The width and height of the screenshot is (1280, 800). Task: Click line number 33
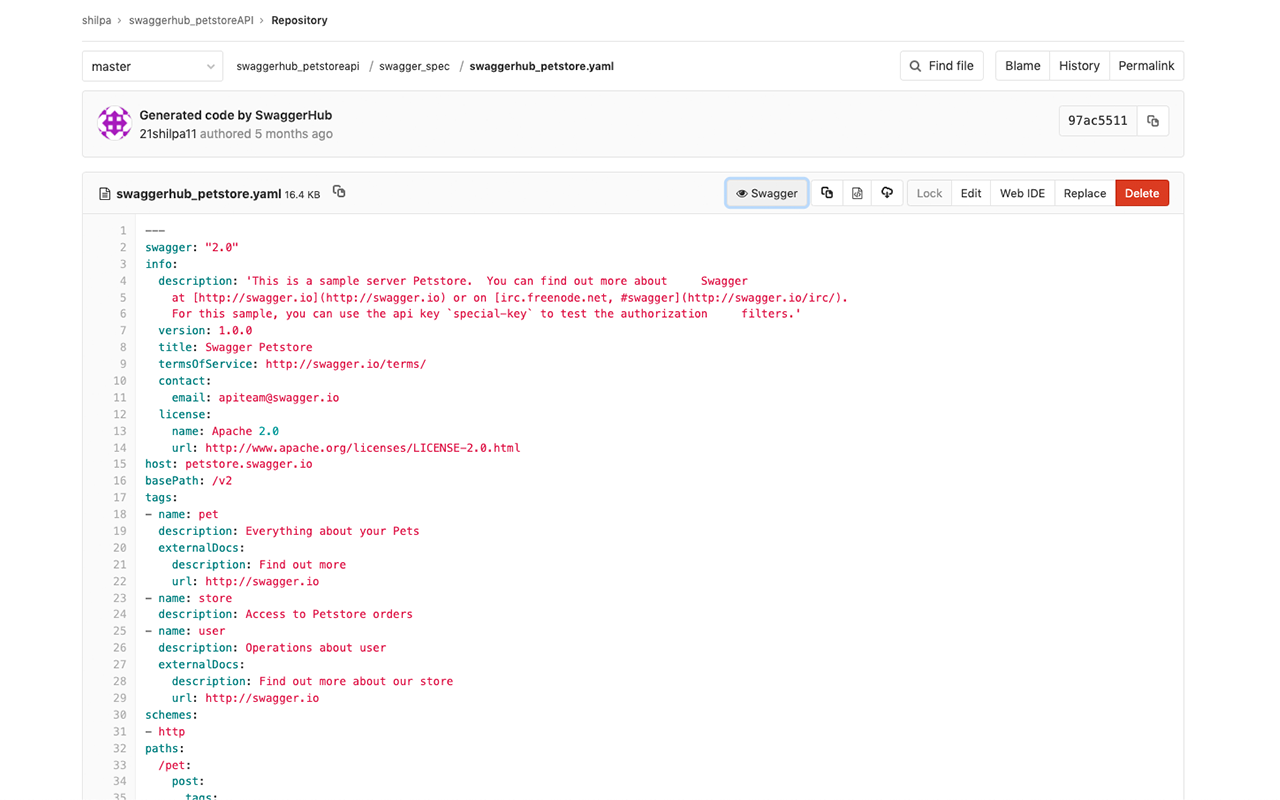[x=120, y=765]
